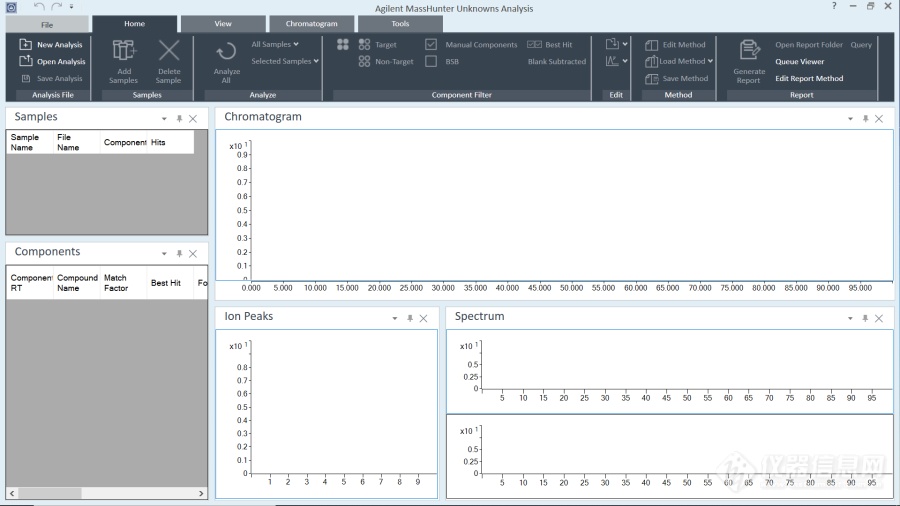This screenshot has width=900, height=506.
Task: Click the chromatogram peak icon in Edit group
Action: pos(612,60)
